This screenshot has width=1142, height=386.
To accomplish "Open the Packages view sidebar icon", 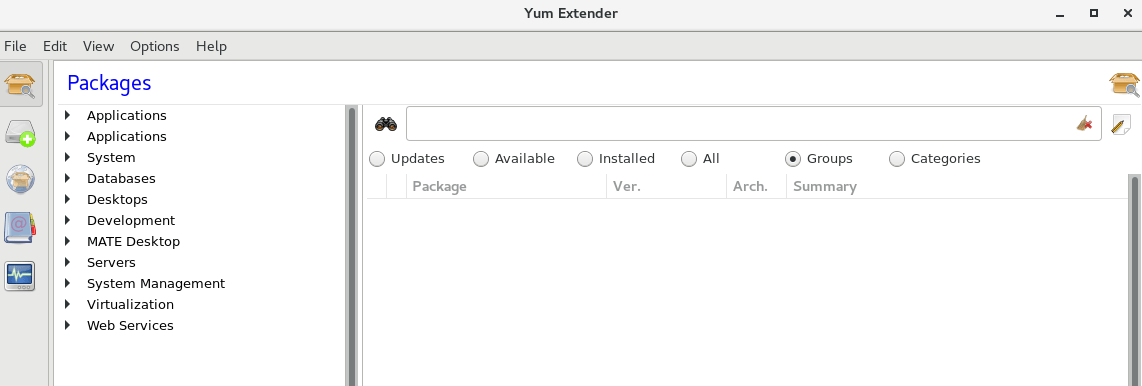I will coord(21,84).
